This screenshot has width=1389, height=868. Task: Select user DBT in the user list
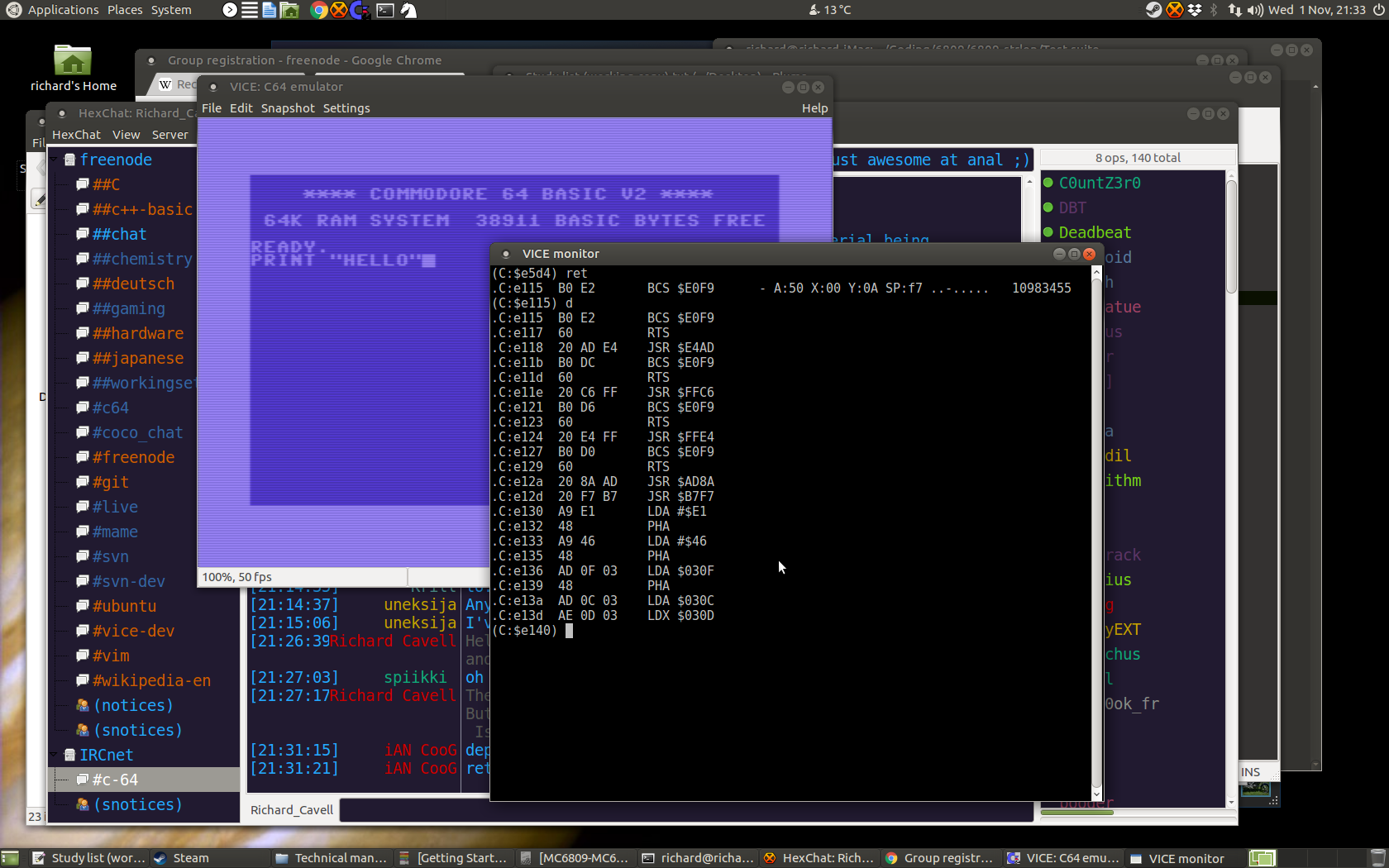click(x=1072, y=207)
